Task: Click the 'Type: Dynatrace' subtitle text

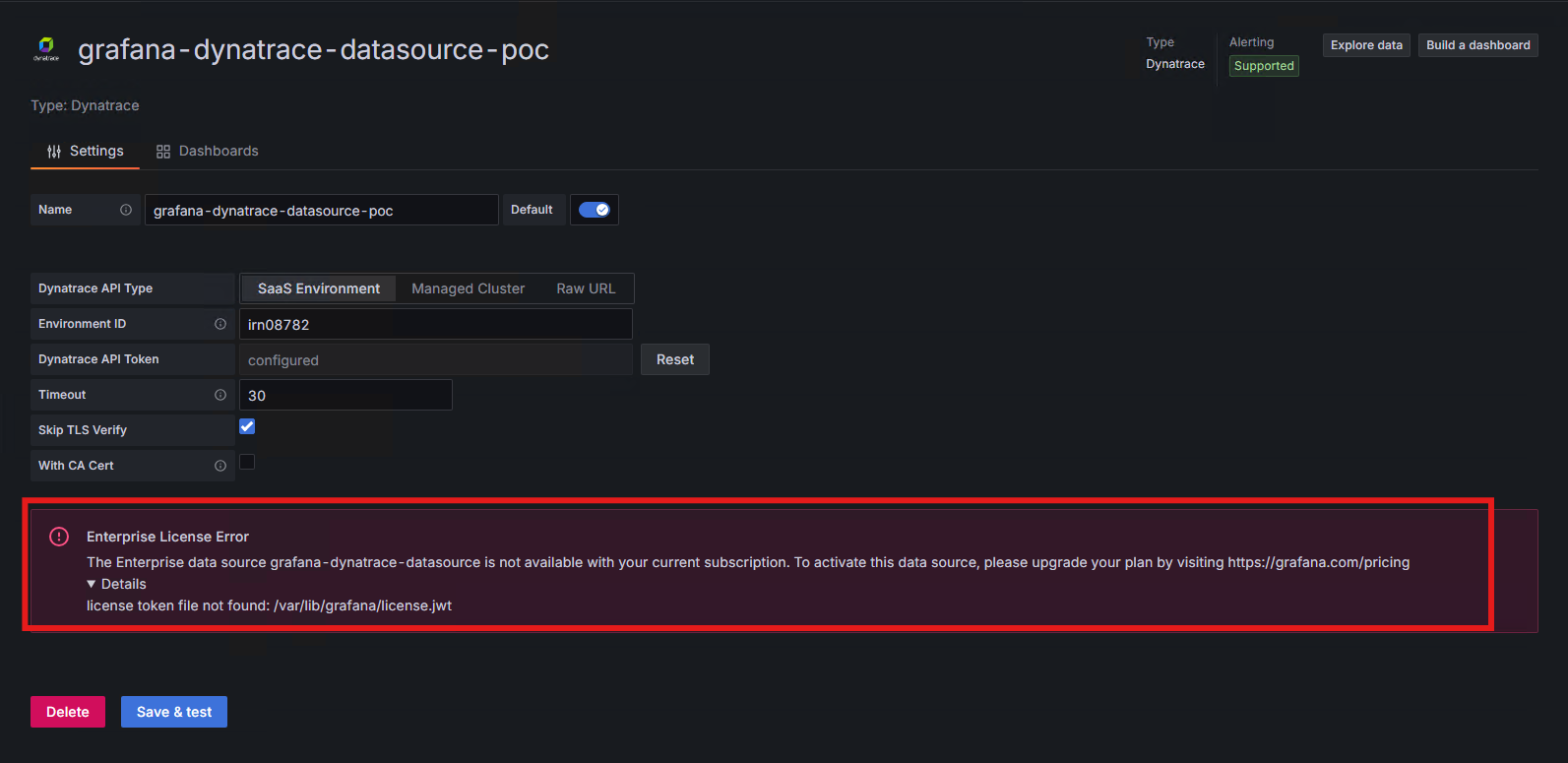Action: point(85,105)
